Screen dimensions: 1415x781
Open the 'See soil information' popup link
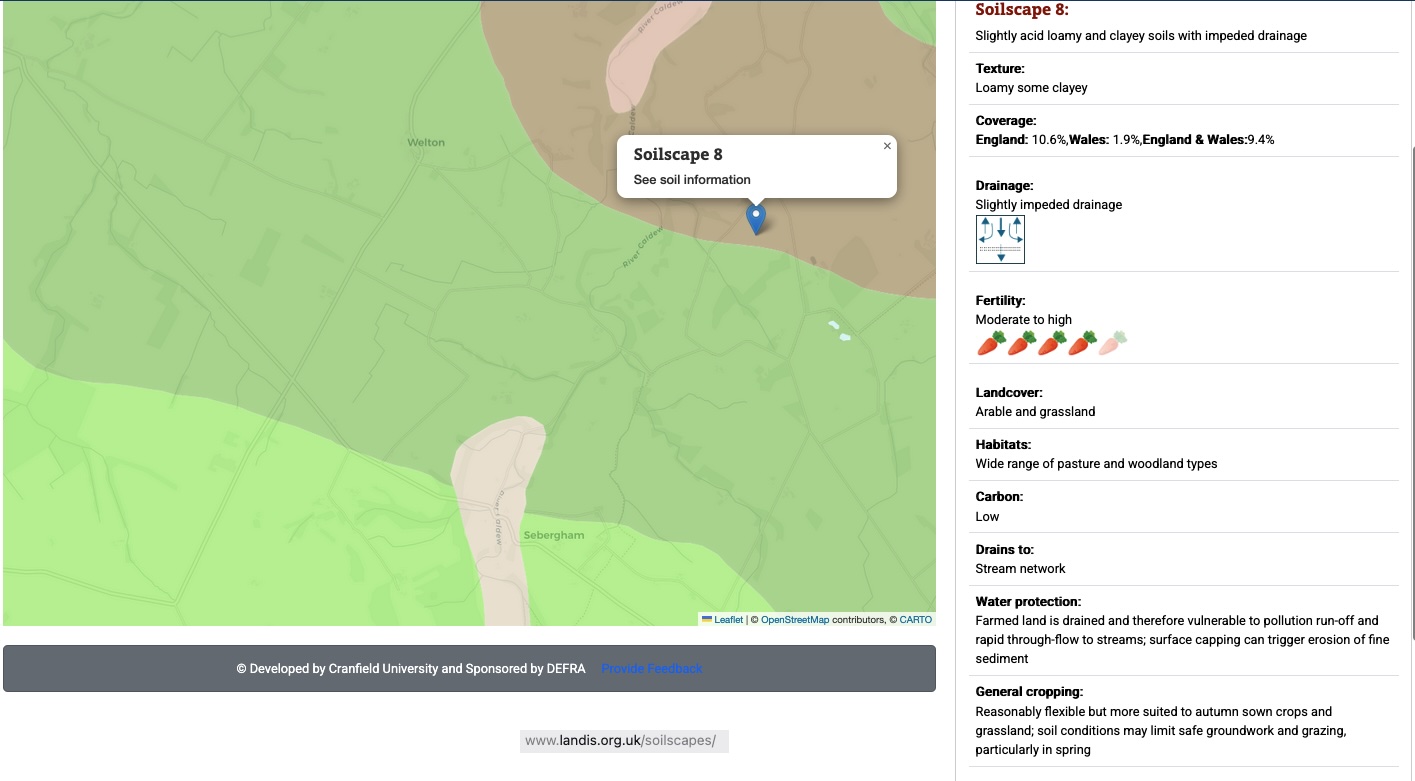[692, 180]
